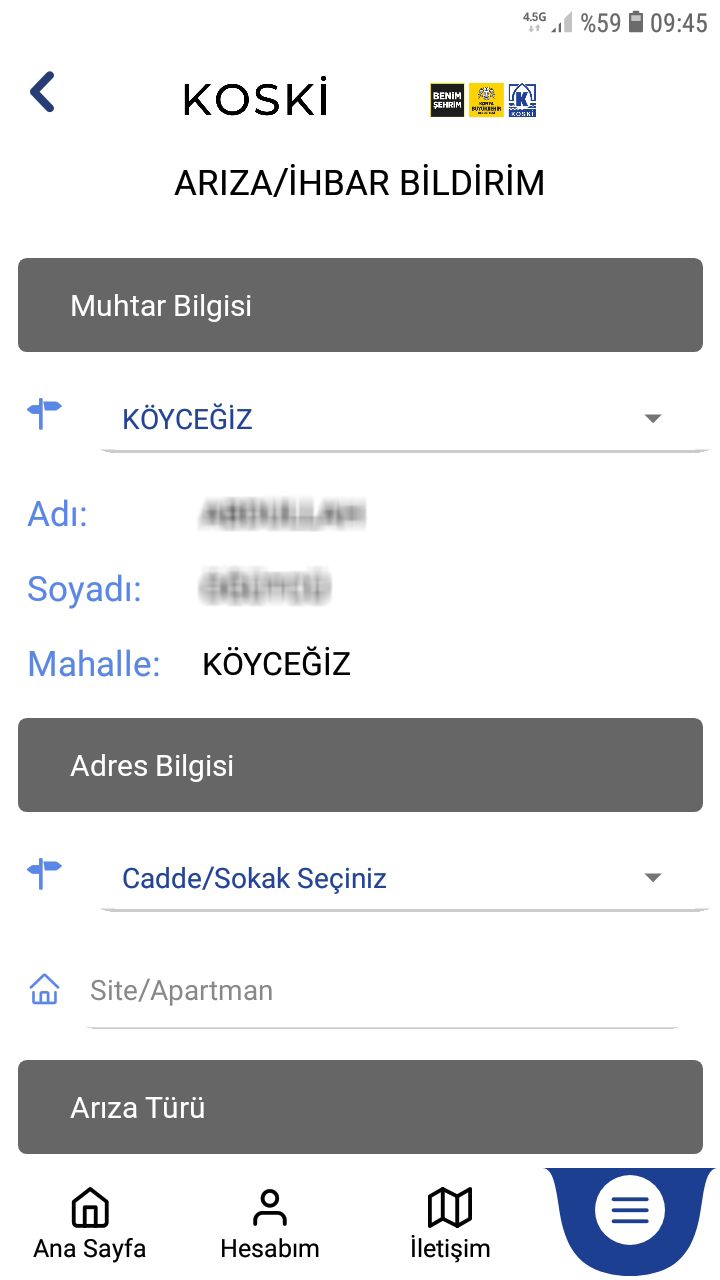Tap the yellow Konya Büyükşehir logo
Image resolution: width=720 pixels, height=1280 pixels.
pos(487,99)
